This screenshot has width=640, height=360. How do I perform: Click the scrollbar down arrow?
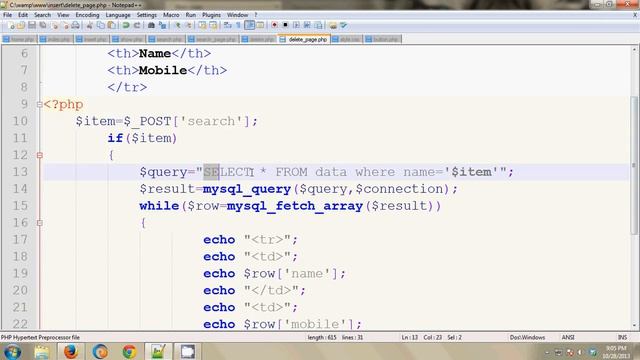(x=634, y=326)
